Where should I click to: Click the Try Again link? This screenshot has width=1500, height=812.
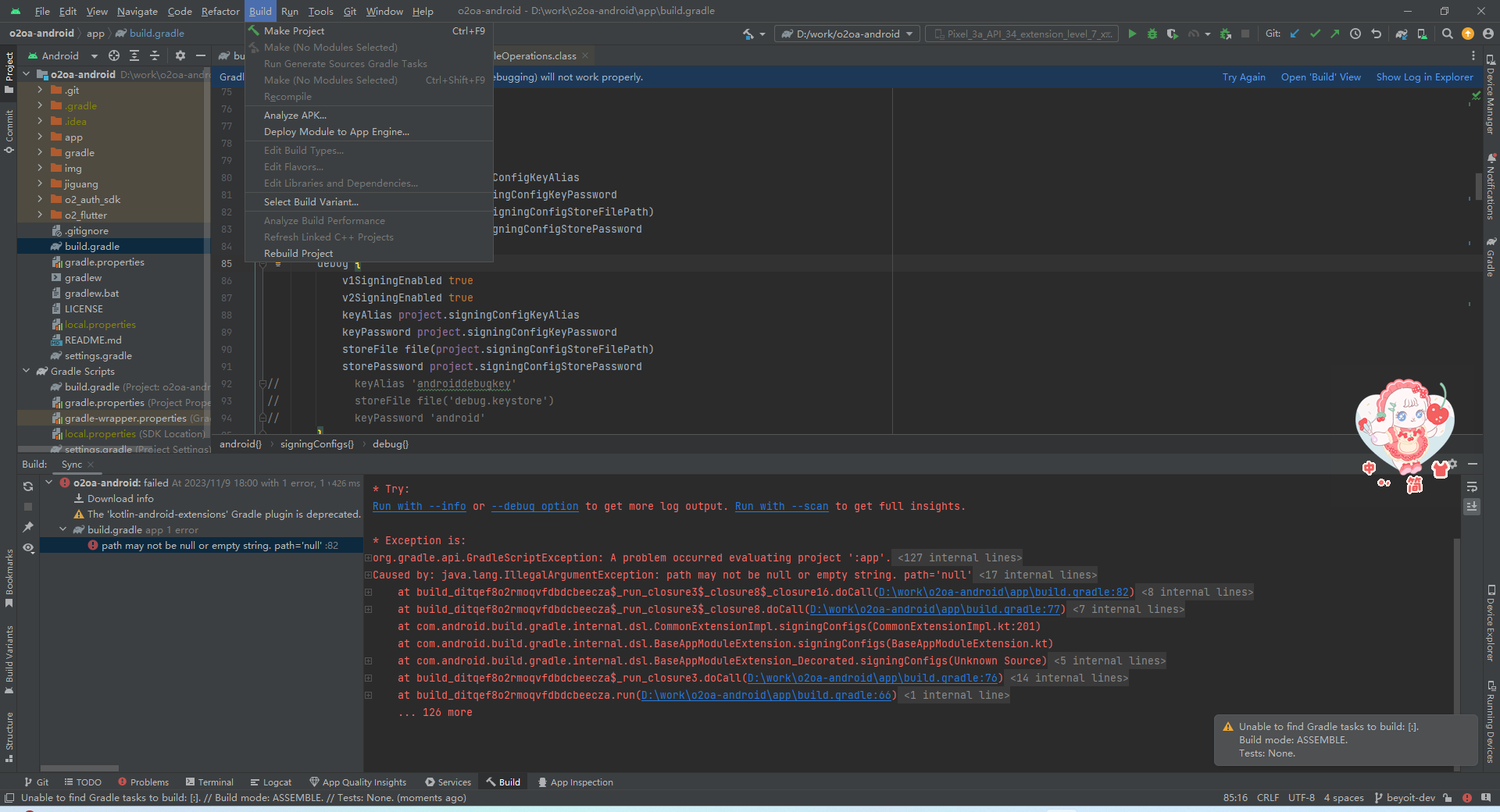1243,77
